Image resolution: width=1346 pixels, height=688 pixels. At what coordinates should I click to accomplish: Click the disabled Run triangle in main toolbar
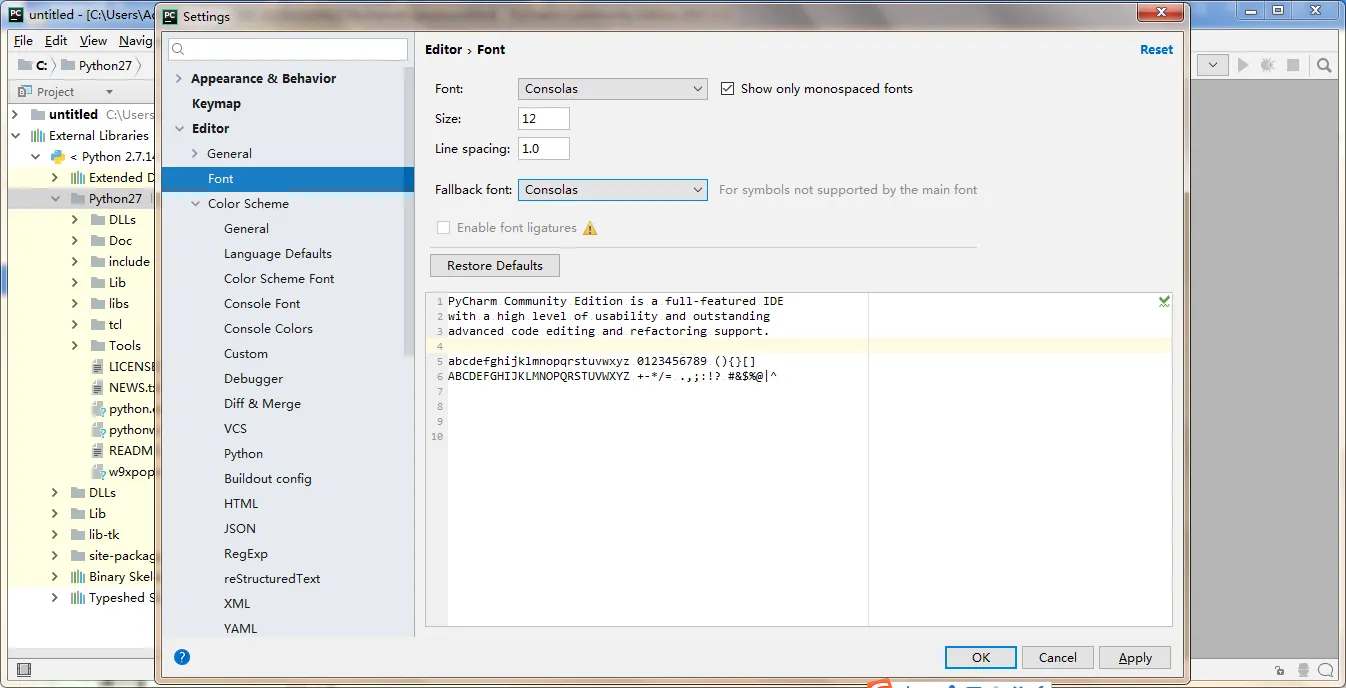(x=1243, y=65)
